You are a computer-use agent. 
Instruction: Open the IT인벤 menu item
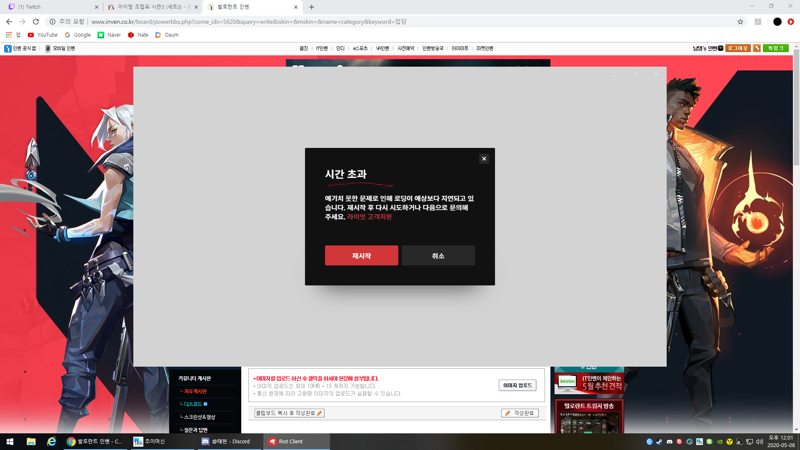321,48
